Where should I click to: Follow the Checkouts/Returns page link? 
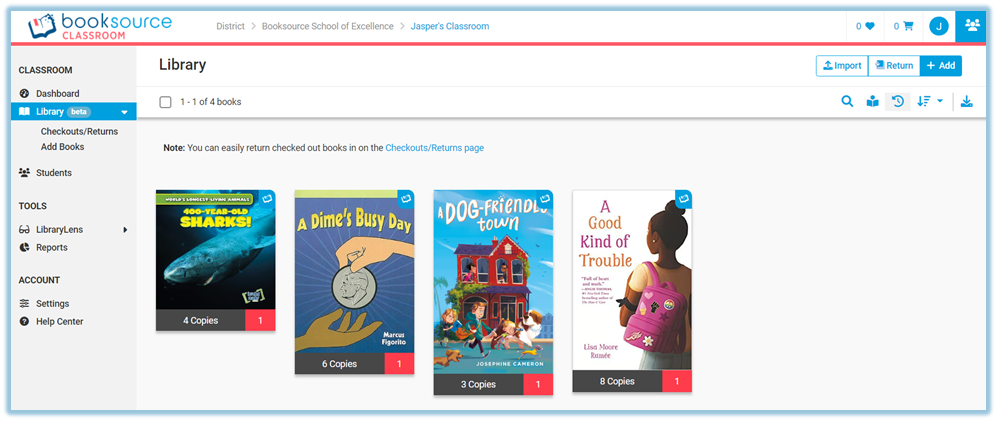tap(434, 148)
